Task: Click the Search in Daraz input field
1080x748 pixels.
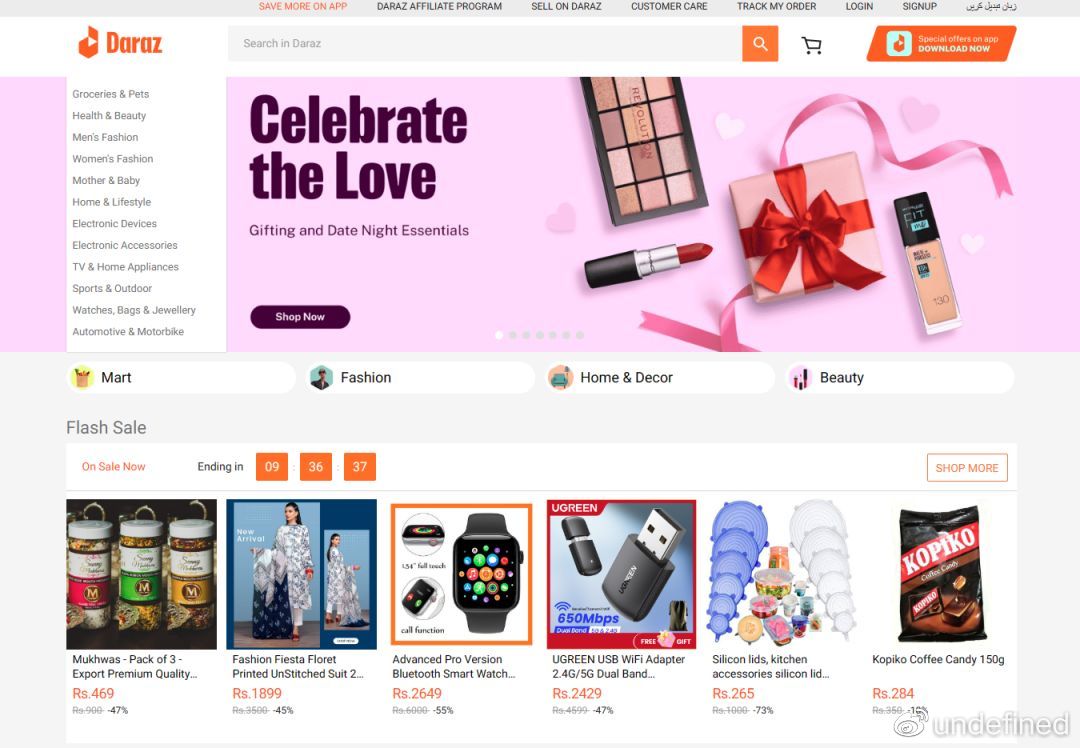Action: 485,44
